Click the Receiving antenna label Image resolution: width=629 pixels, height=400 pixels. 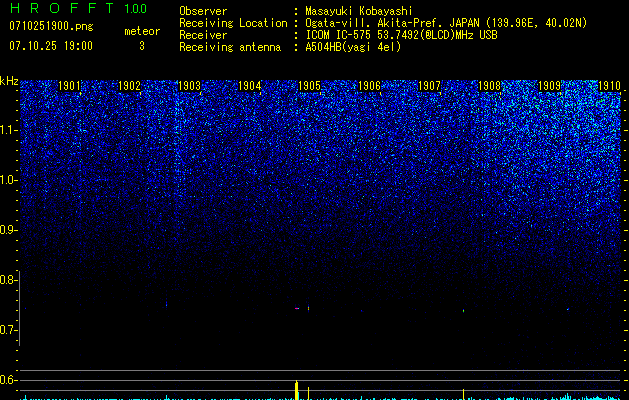pos(230,47)
